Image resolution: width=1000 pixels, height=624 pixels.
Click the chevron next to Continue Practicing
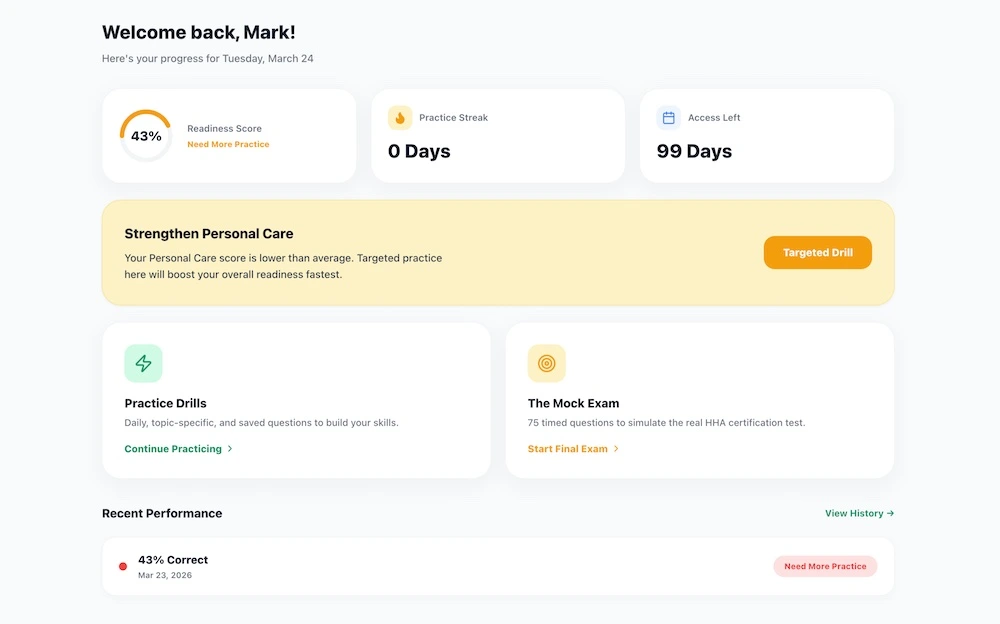(230, 449)
